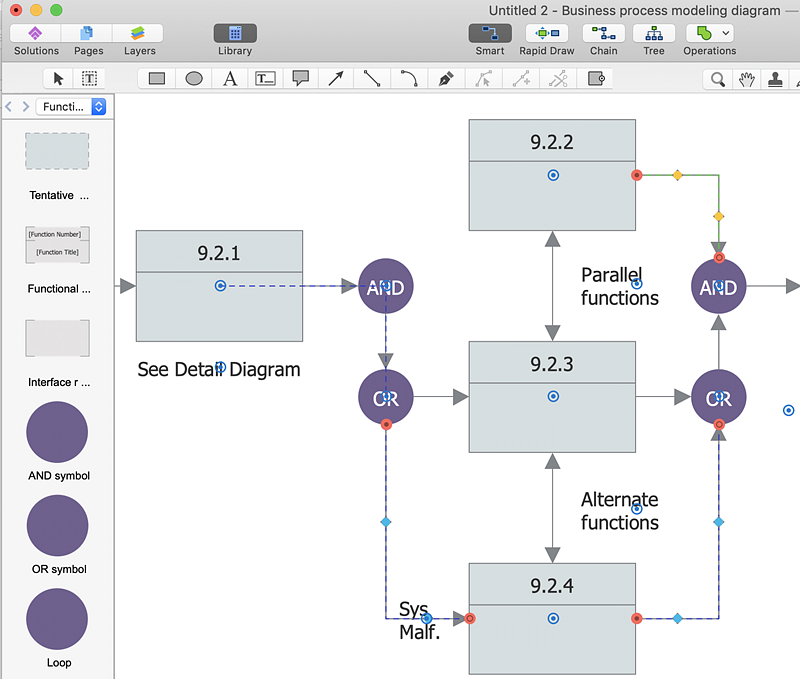
Task: Expand the library selector dropdown
Action: pos(98,107)
